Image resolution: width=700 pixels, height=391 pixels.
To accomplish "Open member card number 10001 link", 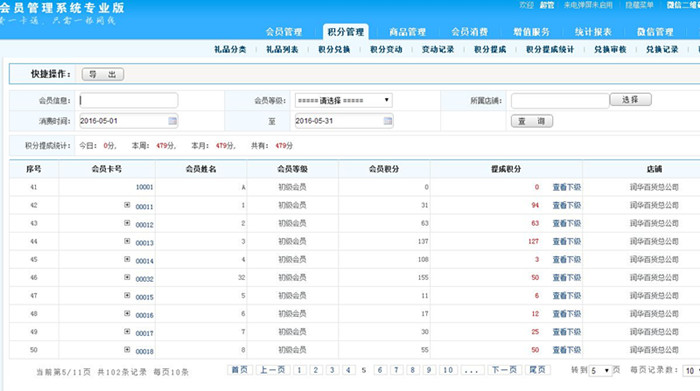I will click(x=144, y=187).
